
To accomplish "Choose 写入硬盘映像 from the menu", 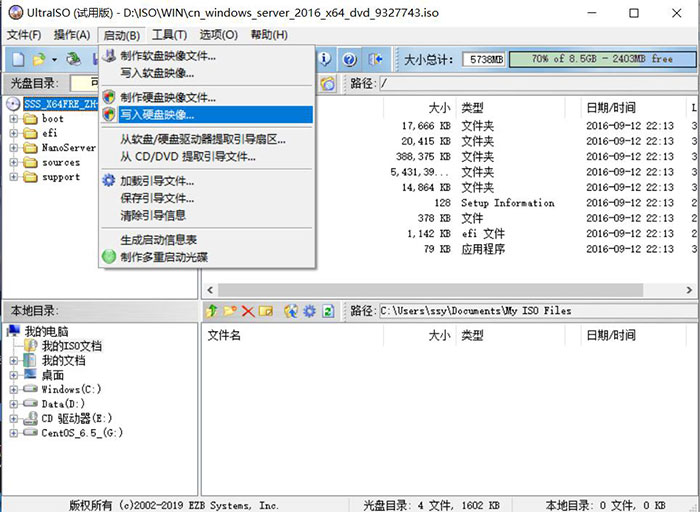I will [x=207, y=115].
